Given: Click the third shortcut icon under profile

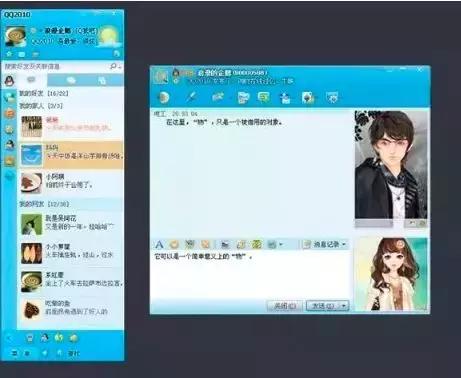Looking at the screenshot, I should tap(35, 54).
